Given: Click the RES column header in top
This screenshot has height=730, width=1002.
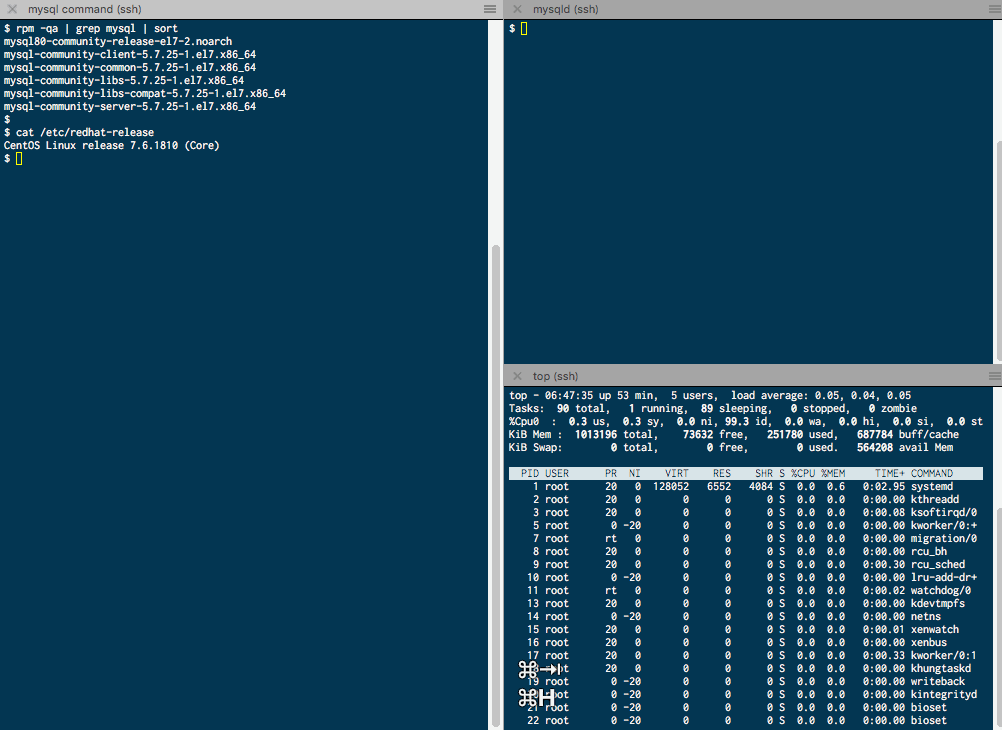Looking at the screenshot, I should click(721, 474).
